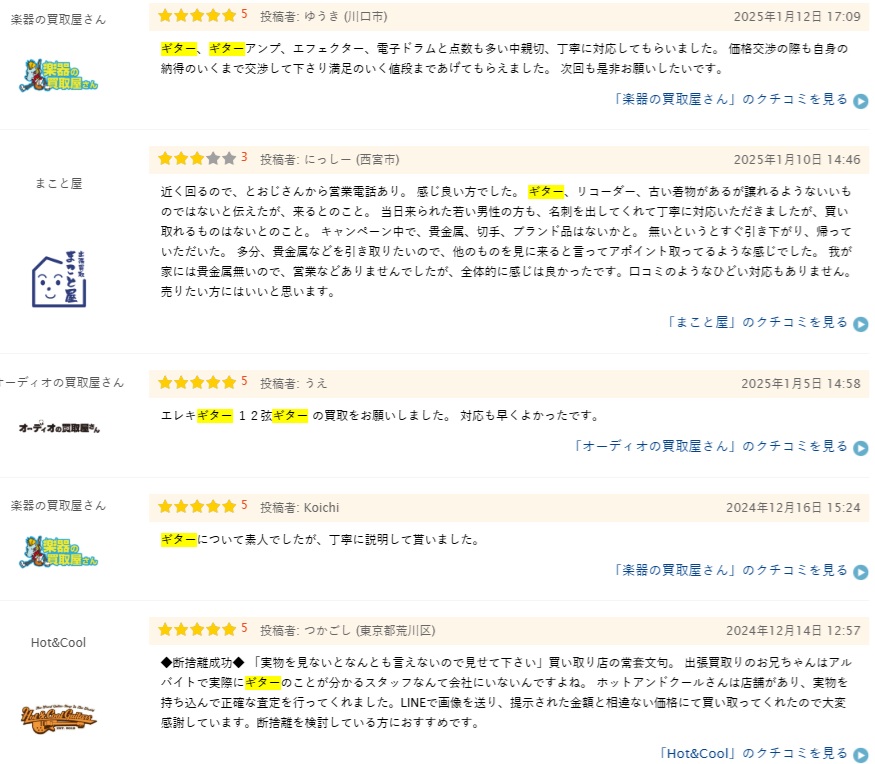
Task: Click the オーディオの買取屋さん logo image
Action: tap(59, 428)
